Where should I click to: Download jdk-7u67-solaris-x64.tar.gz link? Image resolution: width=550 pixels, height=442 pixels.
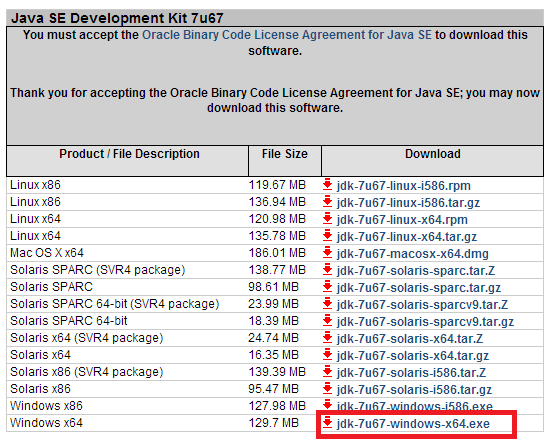(413, 356)
